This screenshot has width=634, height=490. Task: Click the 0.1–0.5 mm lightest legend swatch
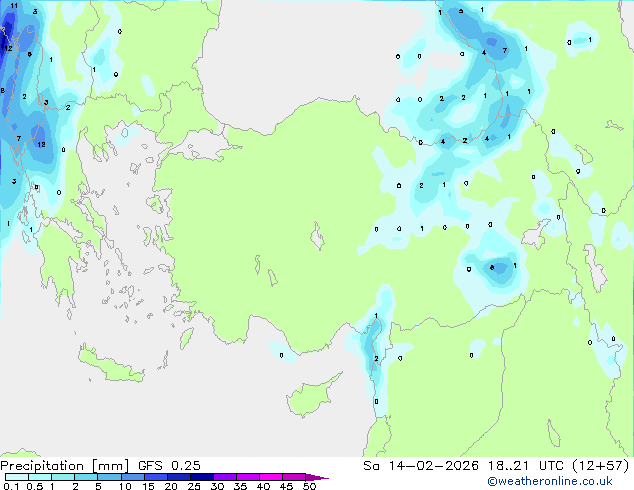pyautogui.click(x=17, y=477)
